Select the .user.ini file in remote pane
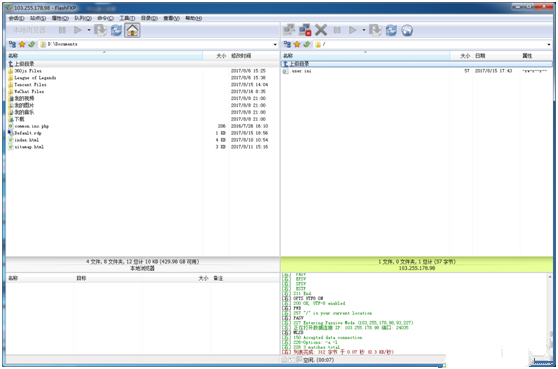Image resolution: width=558 pixels, height=369 pixels. coord(417,71)
